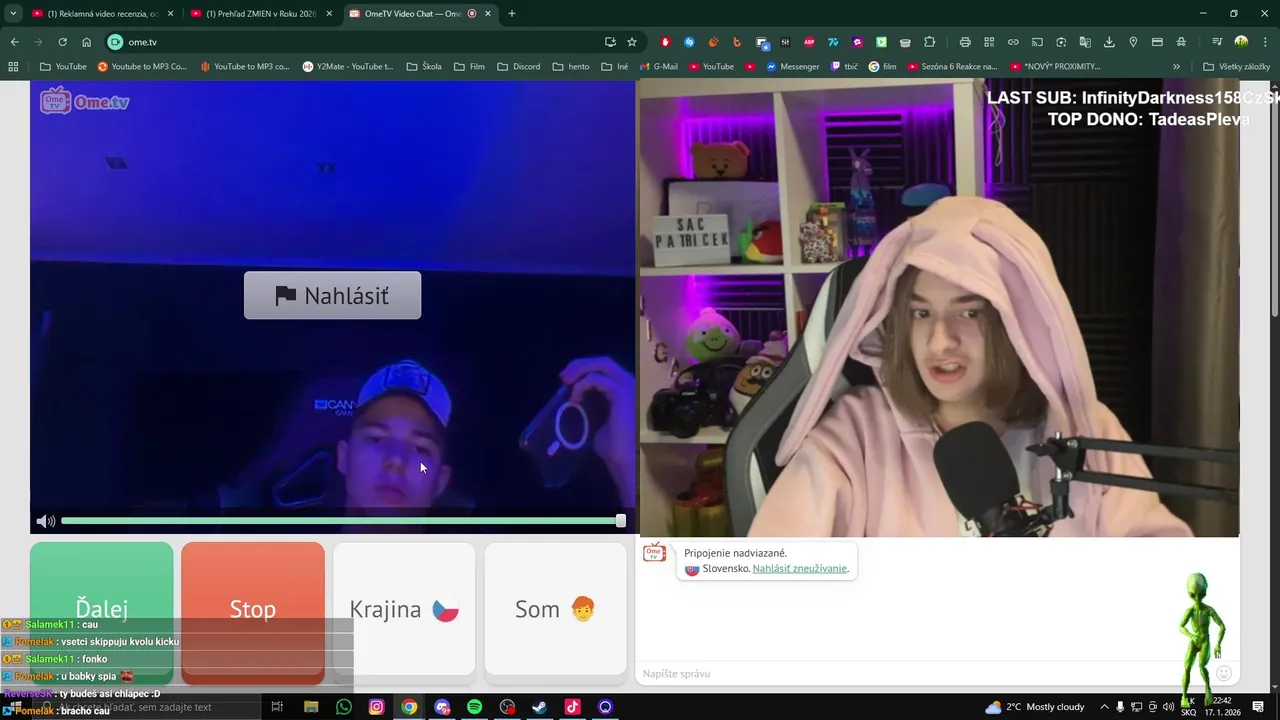Image resolution: width=1280 pixels, height=720 pixels.
Task: Open the apps grid in the bookmarks bar
Action: click(13, 67)
